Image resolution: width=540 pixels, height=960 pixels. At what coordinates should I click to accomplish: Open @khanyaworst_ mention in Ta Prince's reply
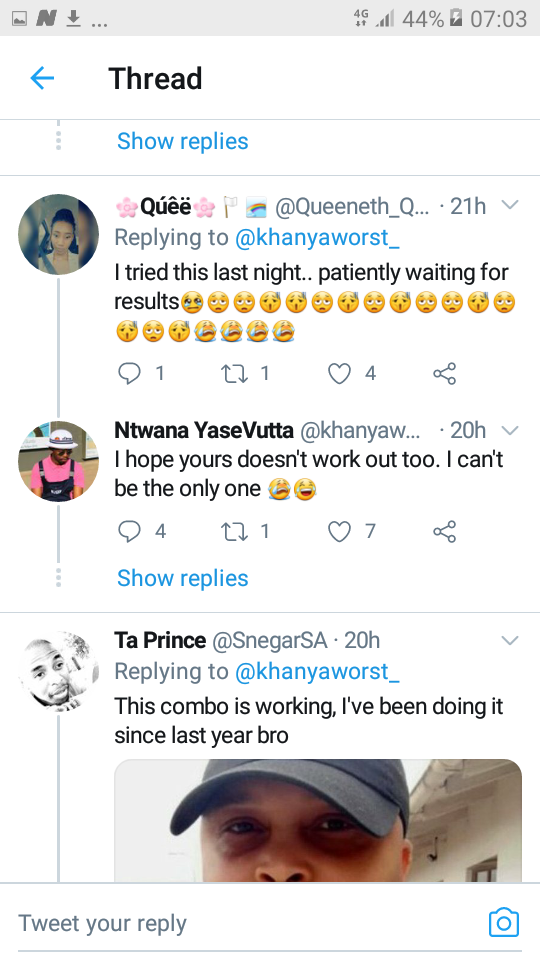coord(317,672)
